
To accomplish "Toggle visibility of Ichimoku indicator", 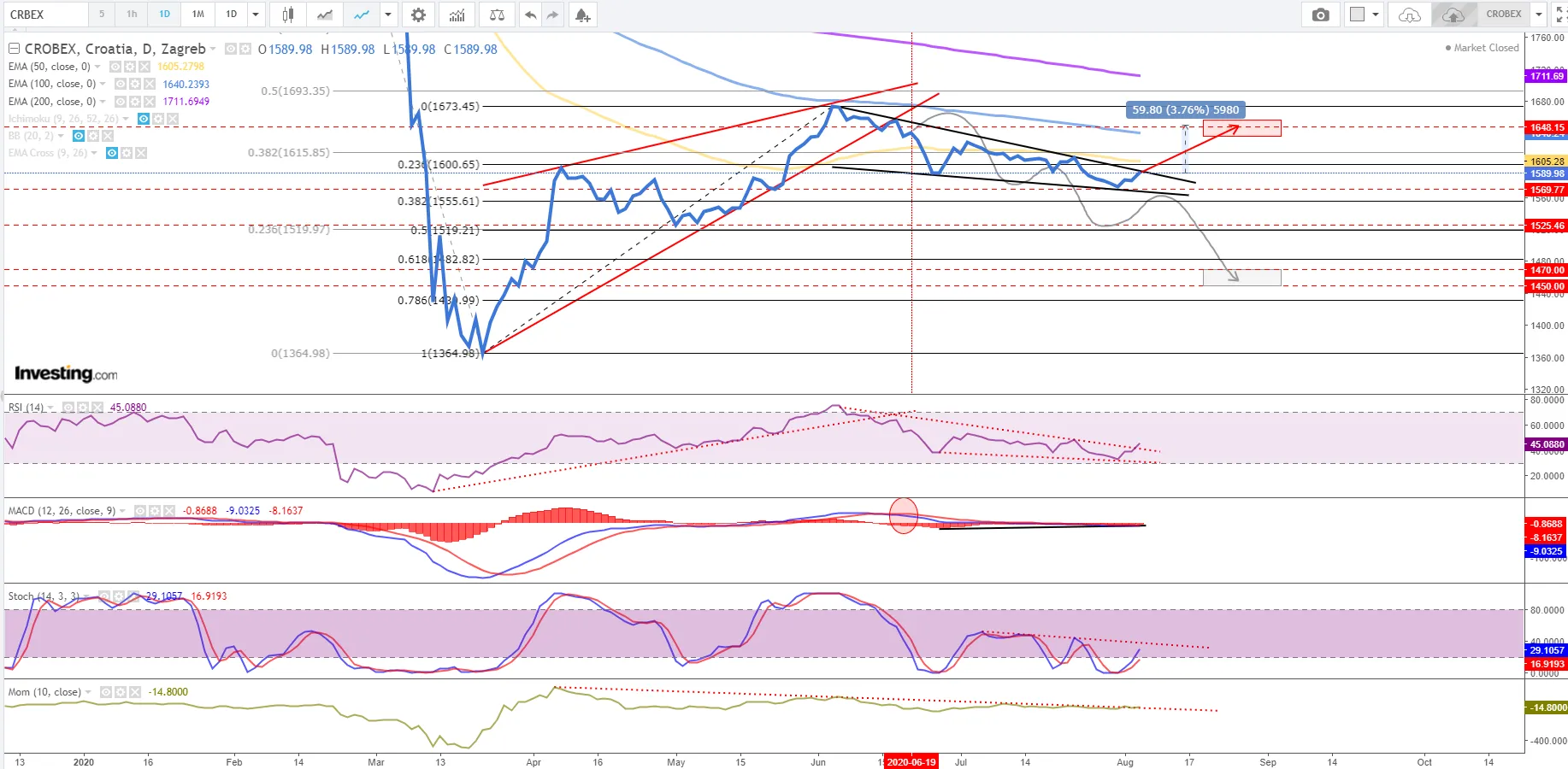I will coord(144,119).
